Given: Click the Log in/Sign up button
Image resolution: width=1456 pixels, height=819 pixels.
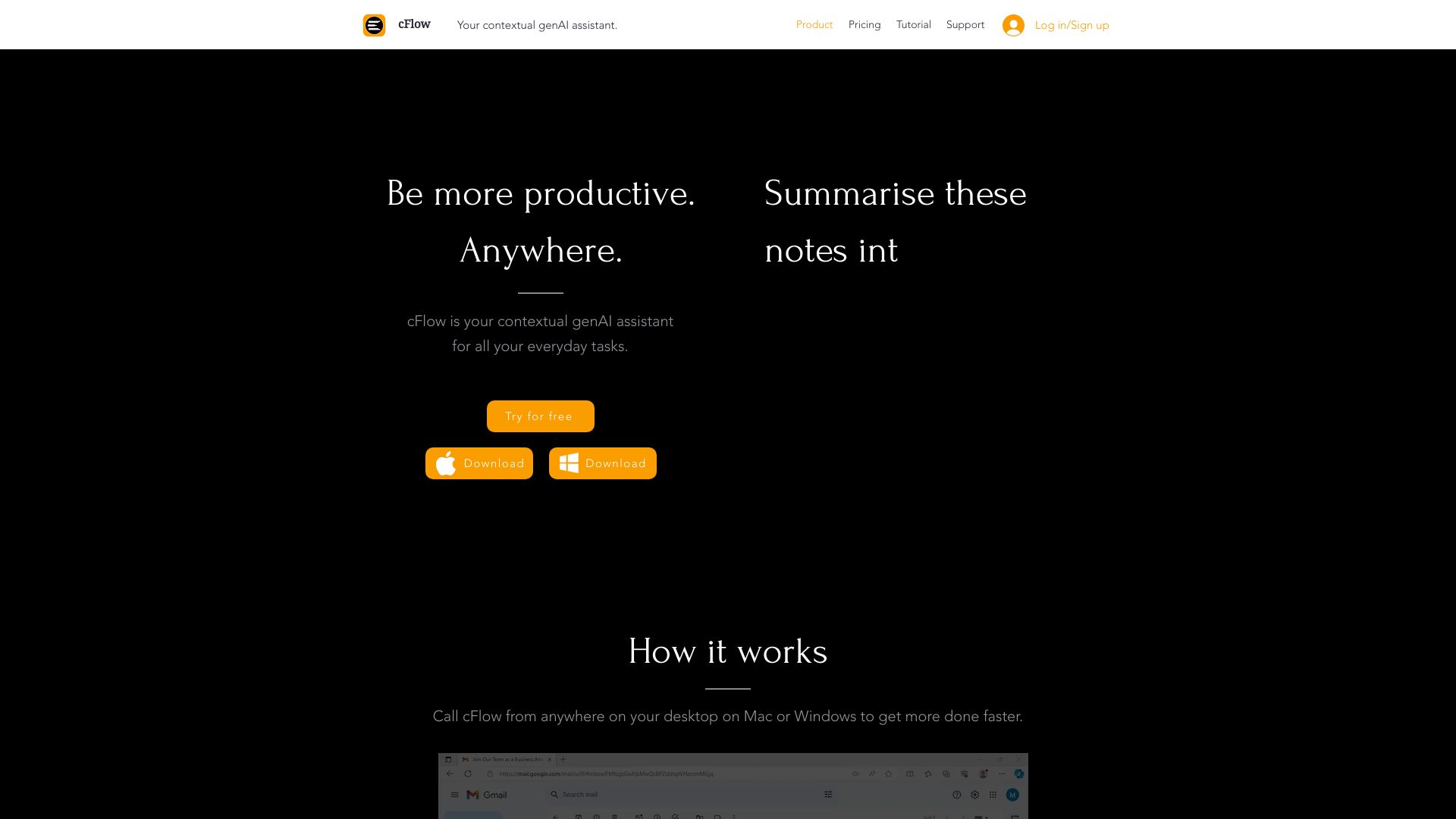Looking at the screenshot, I should pyautogui.click(x=1056, y=25).
